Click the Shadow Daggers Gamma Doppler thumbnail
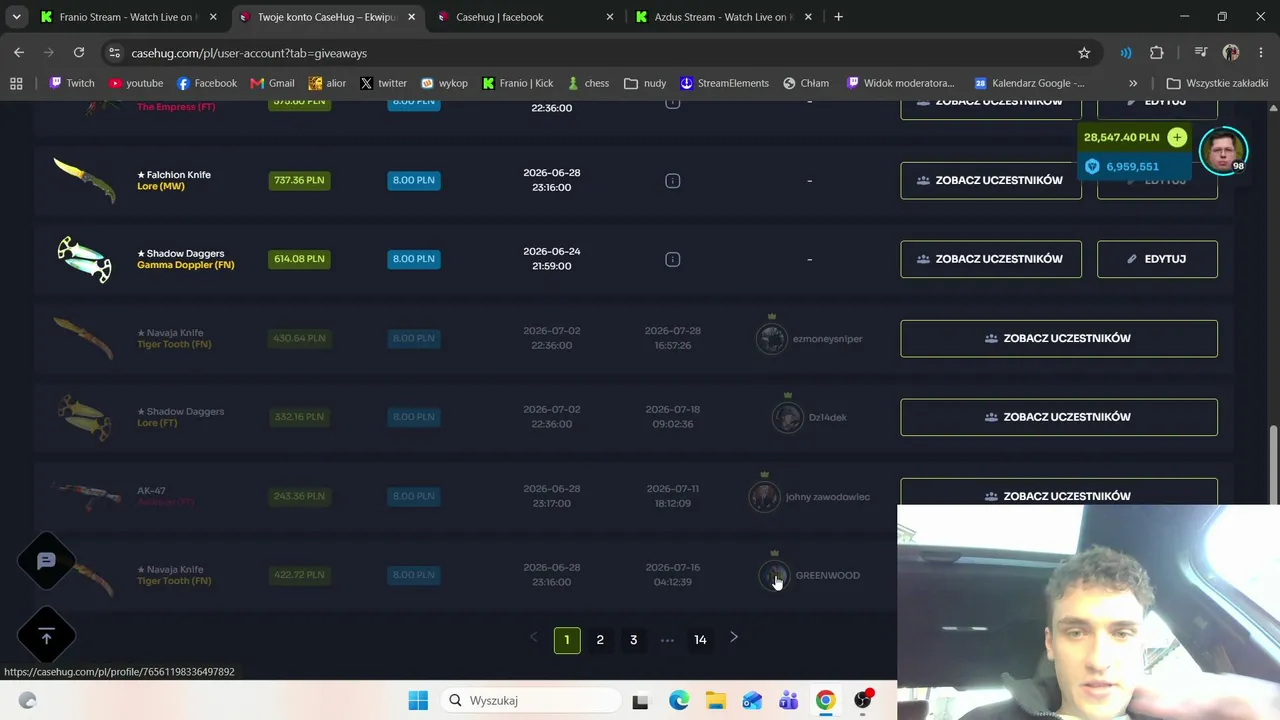Image resolution: width=1280 pixels, height=720 pixels. pyautogui.click(x=84, y=259)
